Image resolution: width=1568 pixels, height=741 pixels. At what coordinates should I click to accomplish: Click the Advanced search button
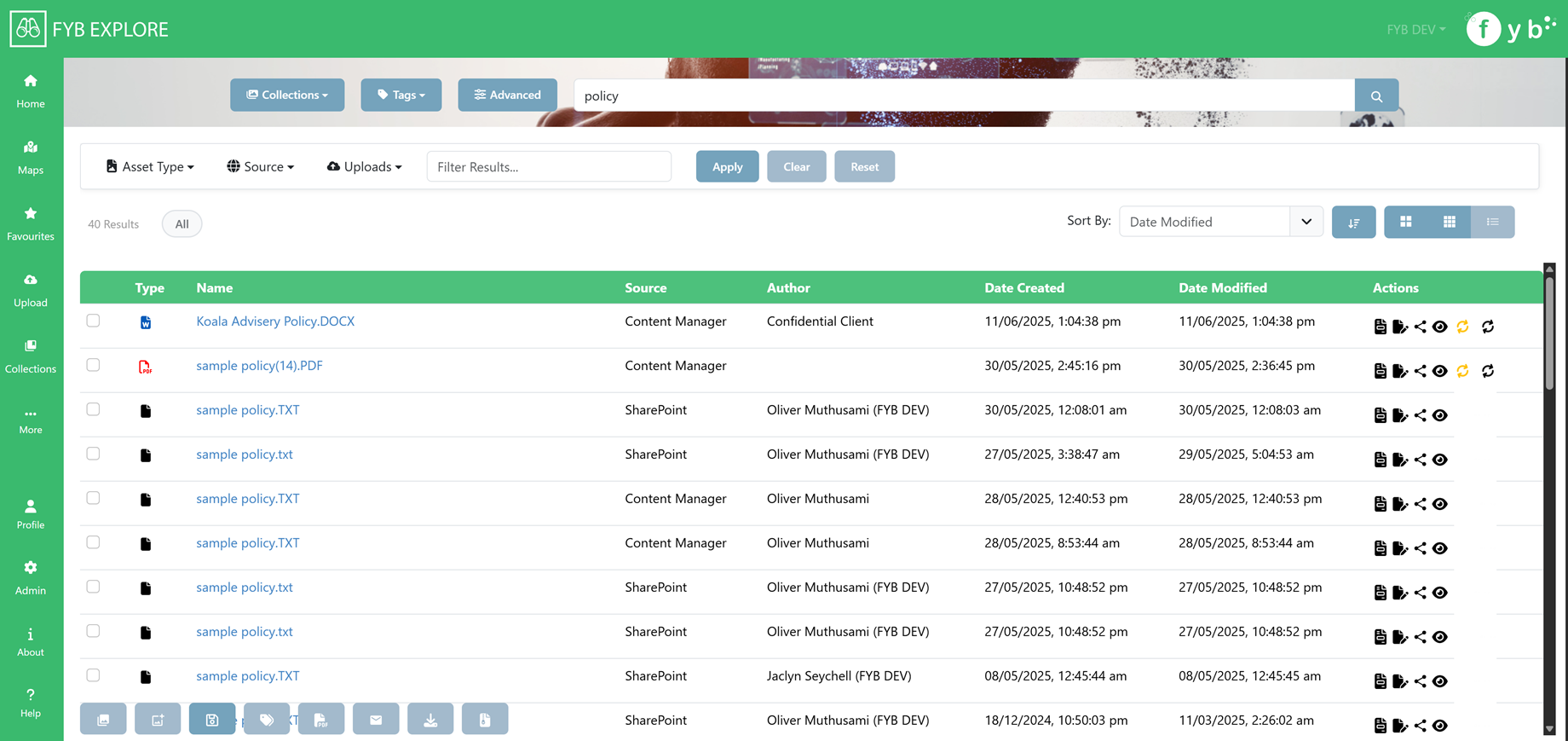507,95
